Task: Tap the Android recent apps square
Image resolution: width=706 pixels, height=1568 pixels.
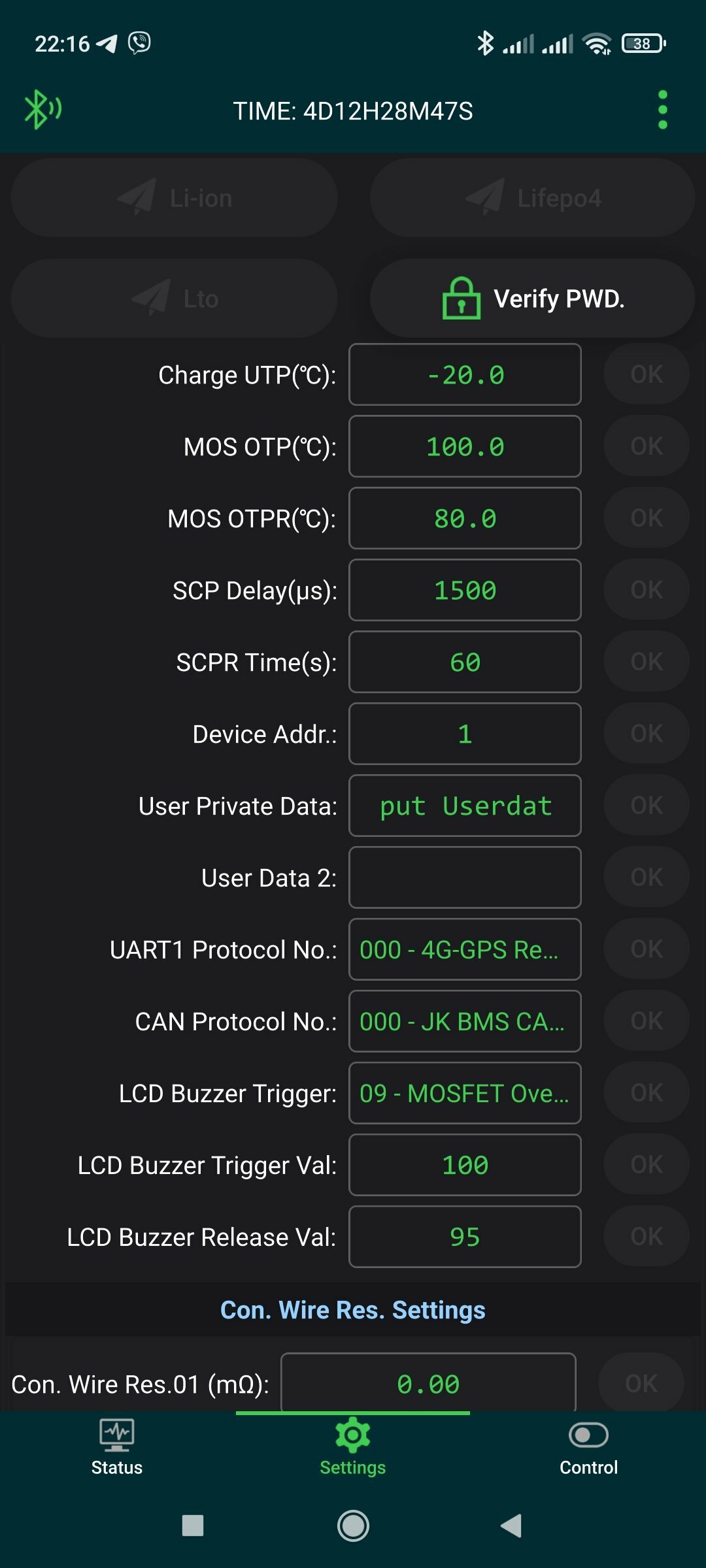Action: [193, 1526]
